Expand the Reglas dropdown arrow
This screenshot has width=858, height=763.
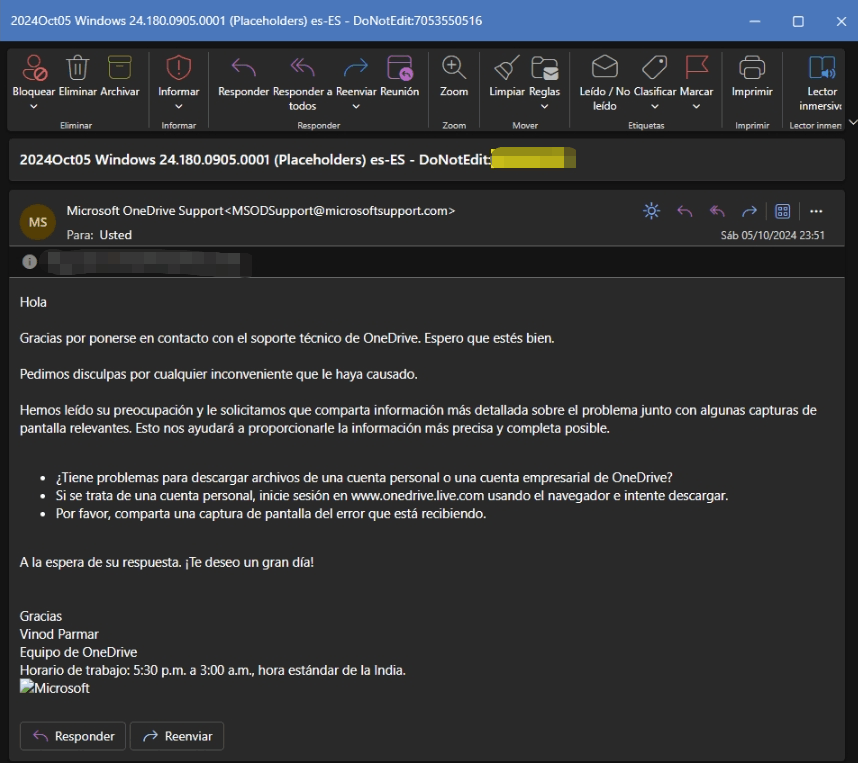pos(544,106)
